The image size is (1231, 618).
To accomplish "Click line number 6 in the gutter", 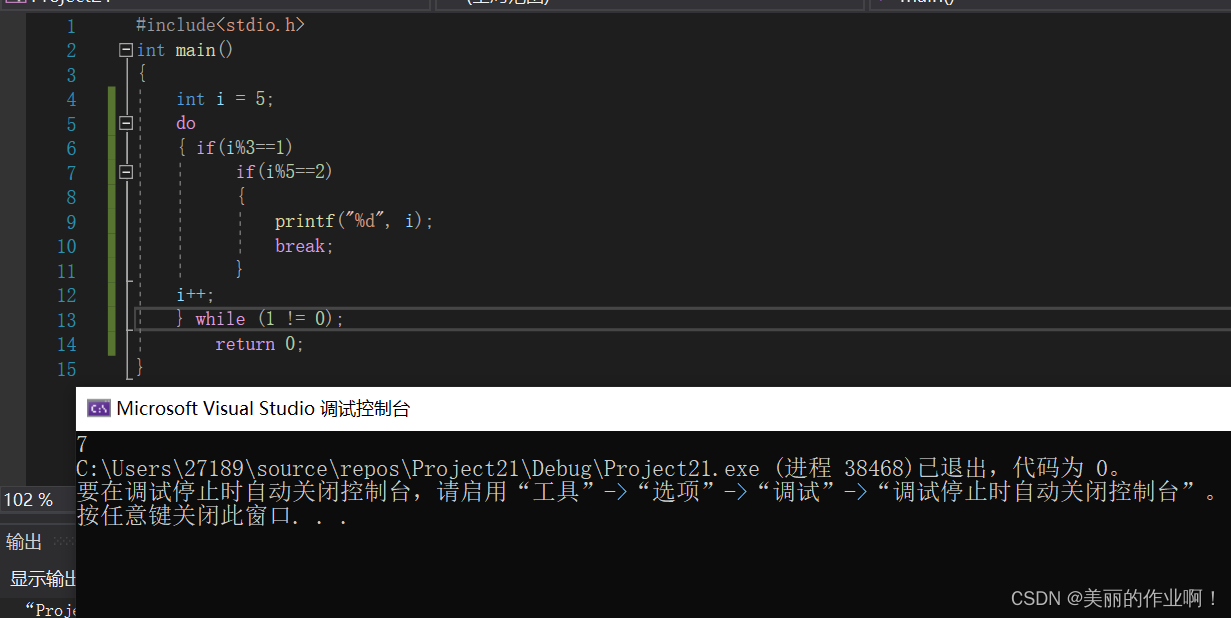I will coord(71,148).
